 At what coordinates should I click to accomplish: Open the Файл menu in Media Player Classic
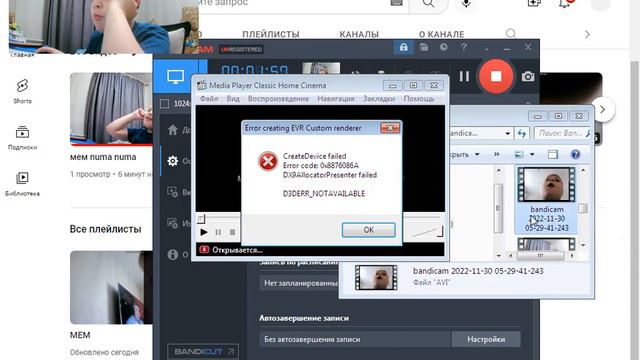[x=209, y=99]
